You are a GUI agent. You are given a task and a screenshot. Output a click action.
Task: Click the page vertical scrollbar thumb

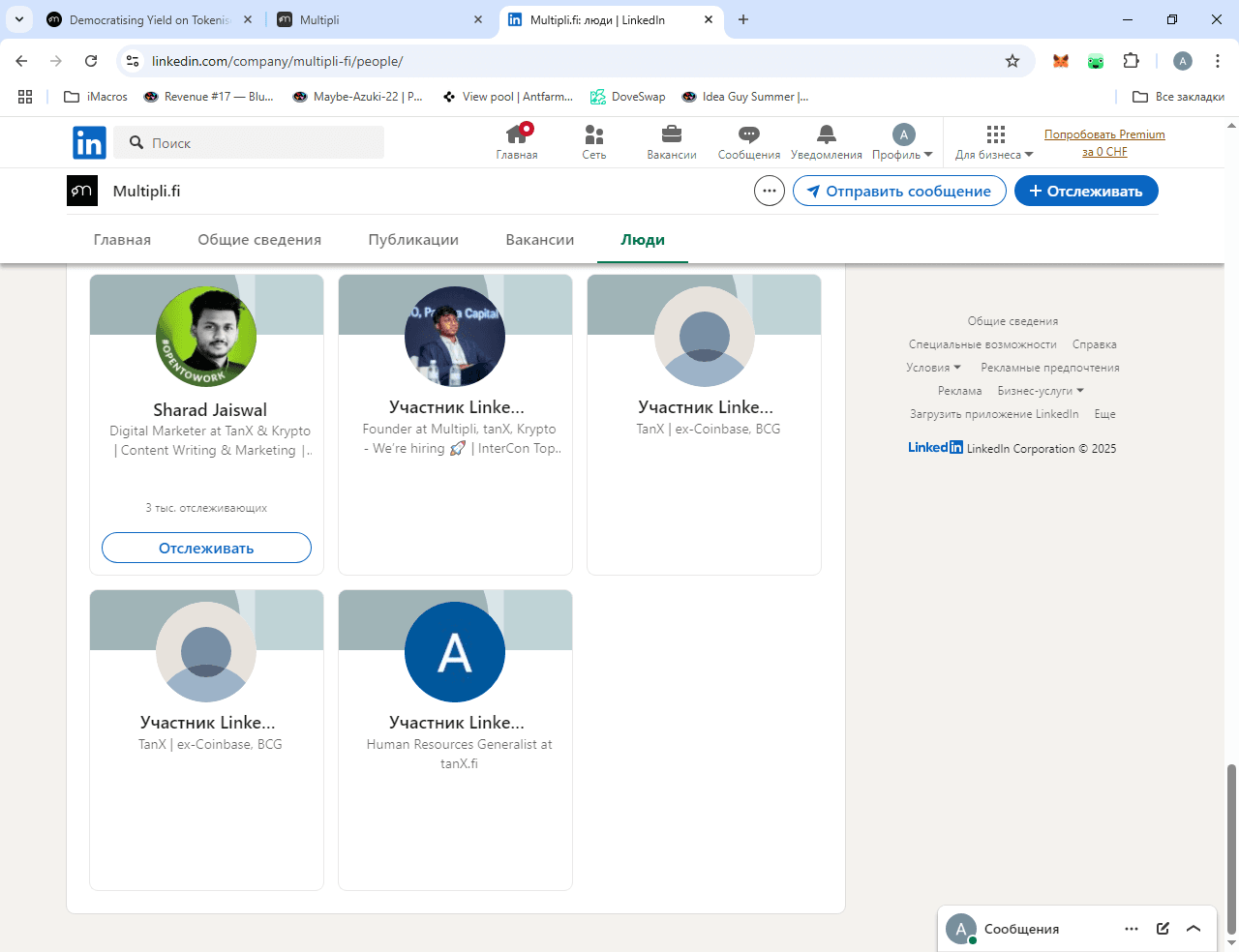point(1231,849)
